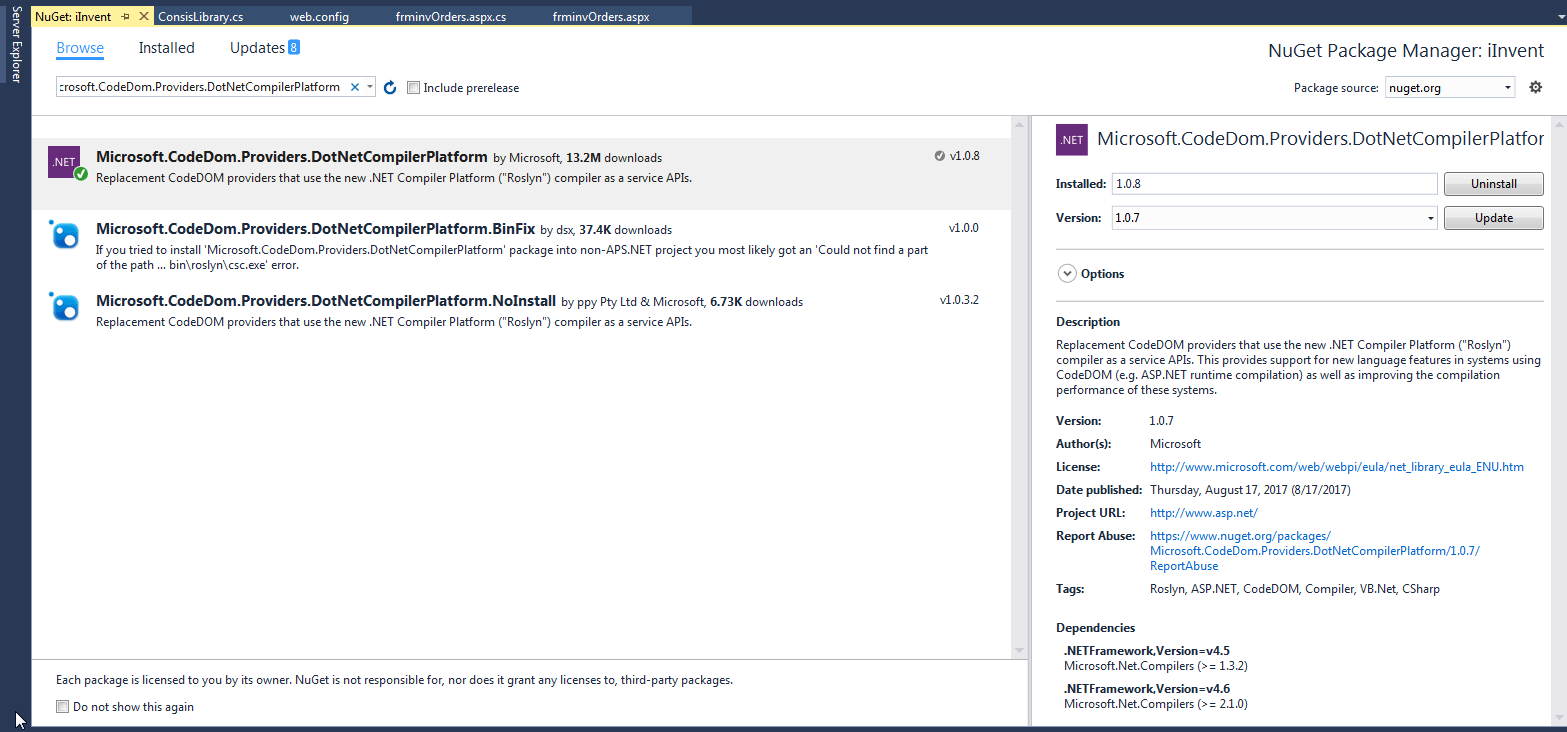Click the date published Thursday, August 17, 2017
The width and height of the screenshot is (1567, 732).
[x=1250, y=490]
